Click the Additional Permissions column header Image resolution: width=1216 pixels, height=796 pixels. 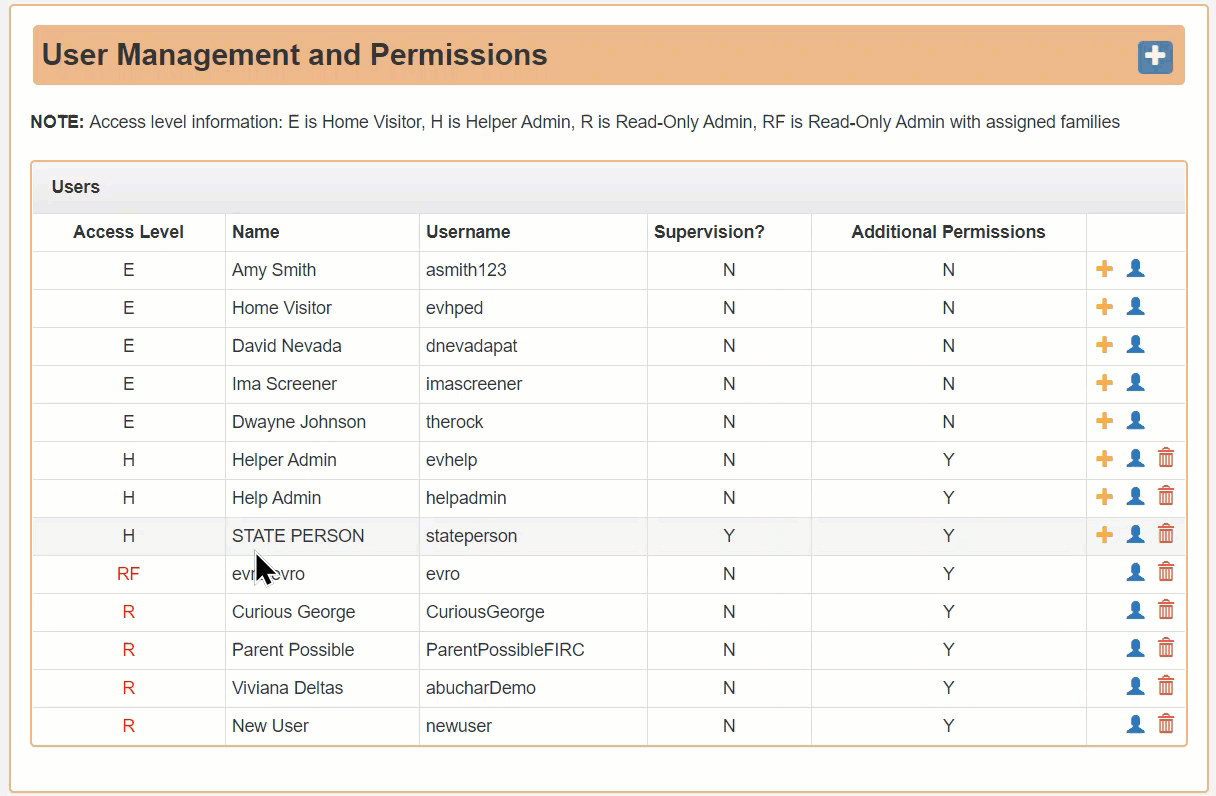pyautogui.click(x=948, y=232)
